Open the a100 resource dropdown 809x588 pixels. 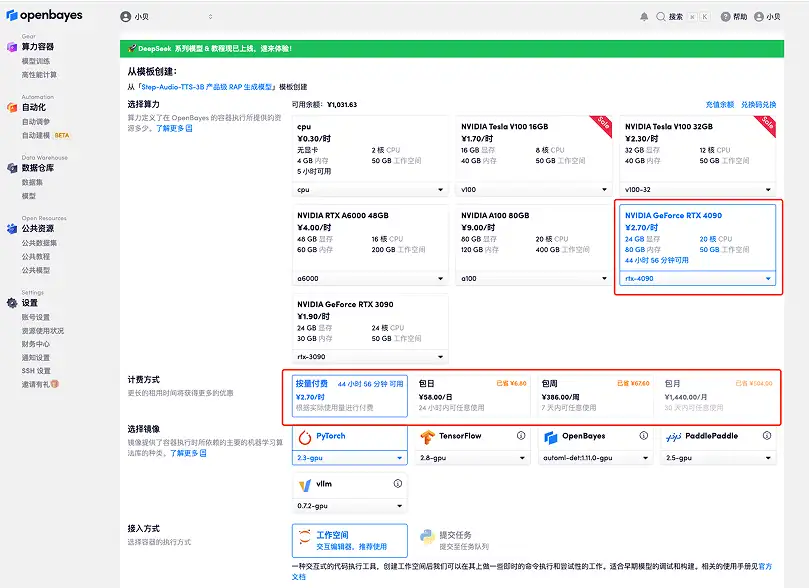(x=533, y=279)
